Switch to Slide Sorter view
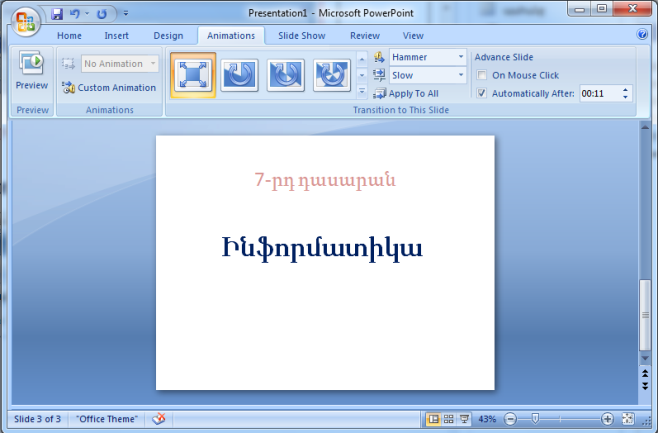This screenshot has width=658, height=433. pos(449,419)
